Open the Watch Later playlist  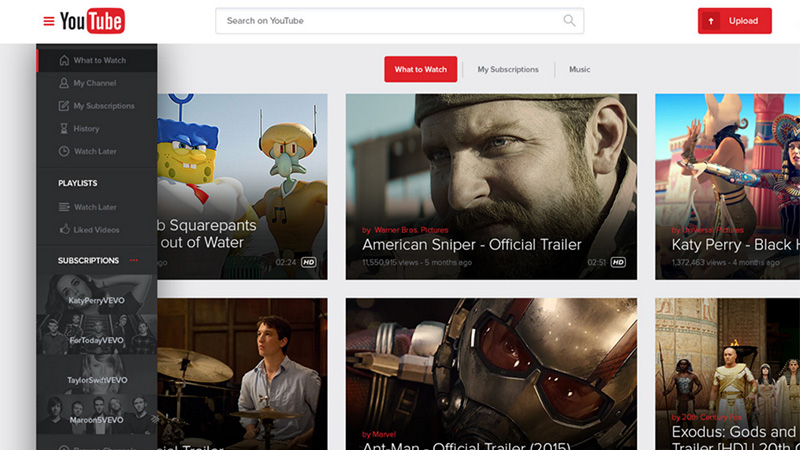pos(97,207)
